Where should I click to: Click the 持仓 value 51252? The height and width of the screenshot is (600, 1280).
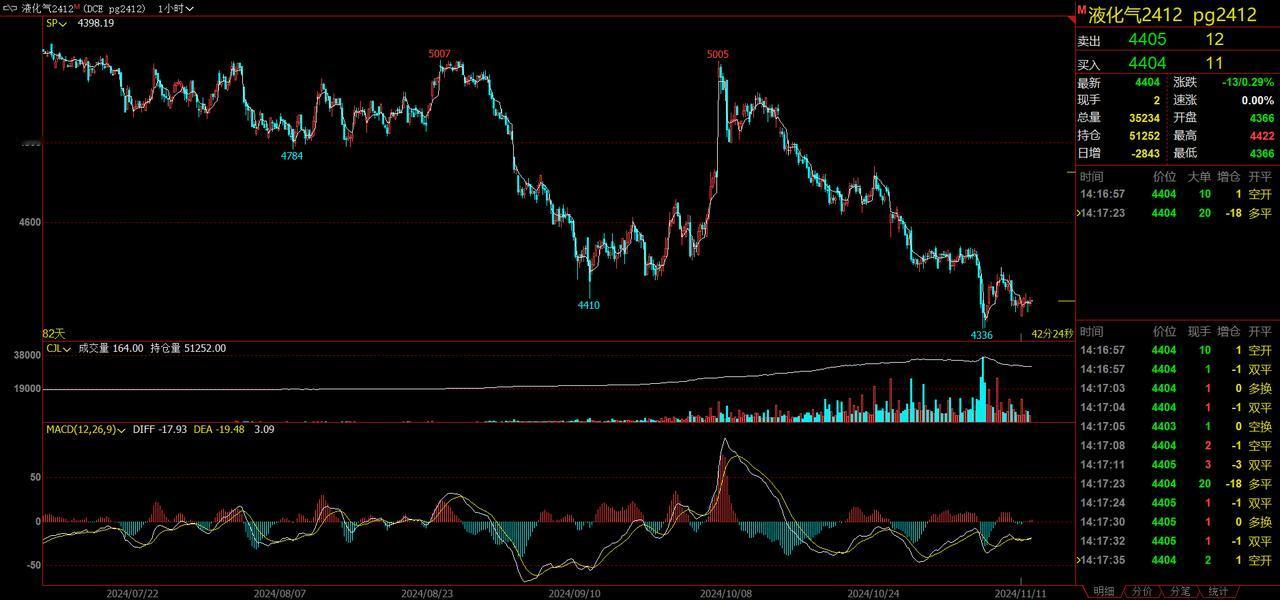point(1144,136)
